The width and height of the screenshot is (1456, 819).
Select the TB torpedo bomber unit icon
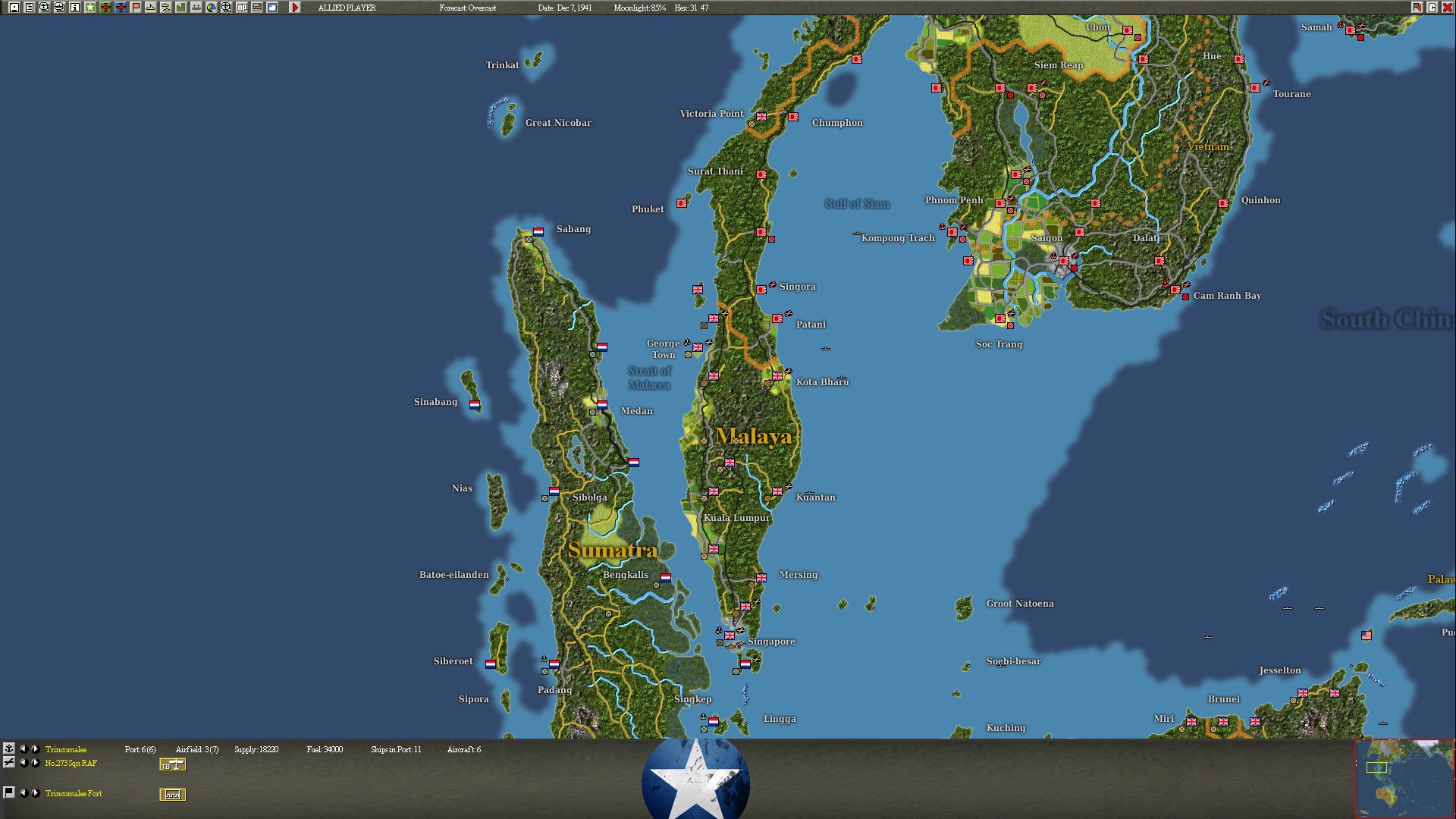(x=173, y=764)
